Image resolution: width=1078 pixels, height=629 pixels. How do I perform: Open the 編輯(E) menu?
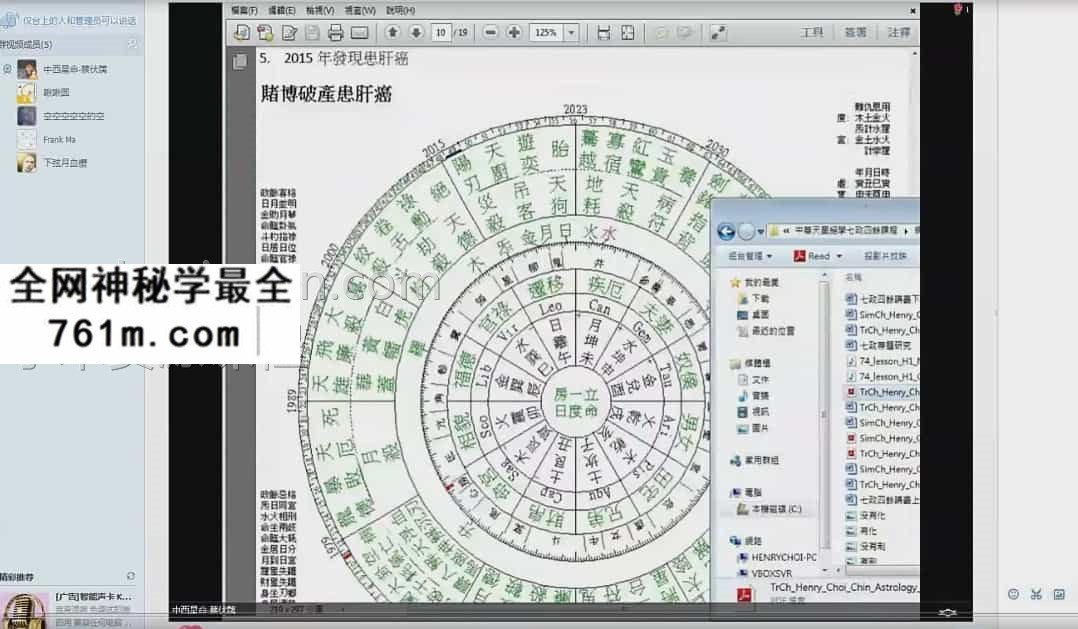281,10
